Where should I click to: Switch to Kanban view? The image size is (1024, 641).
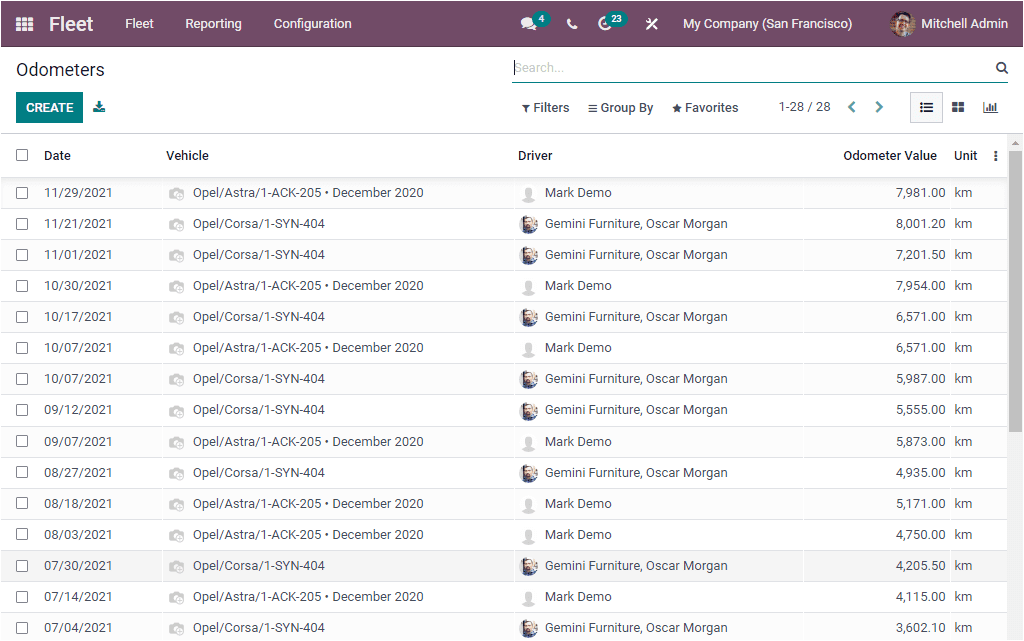pyautogui.click(x=958, y=107)
